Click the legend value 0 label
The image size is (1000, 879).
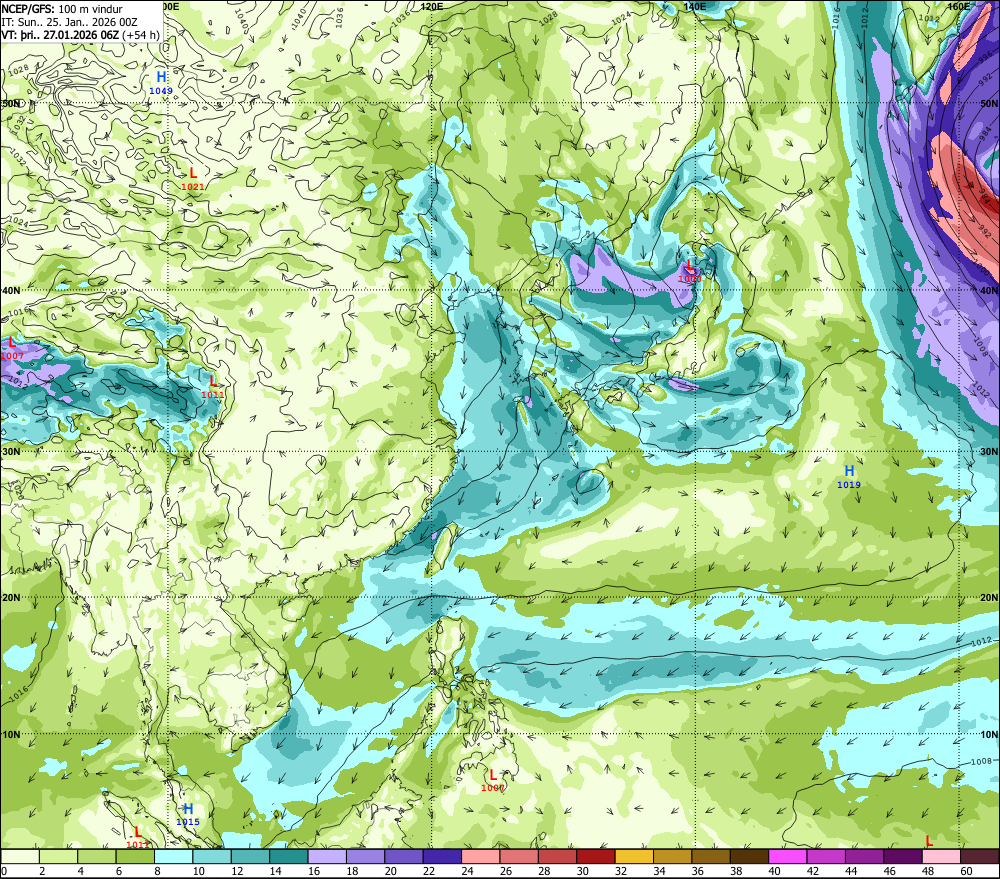point(4,871)
